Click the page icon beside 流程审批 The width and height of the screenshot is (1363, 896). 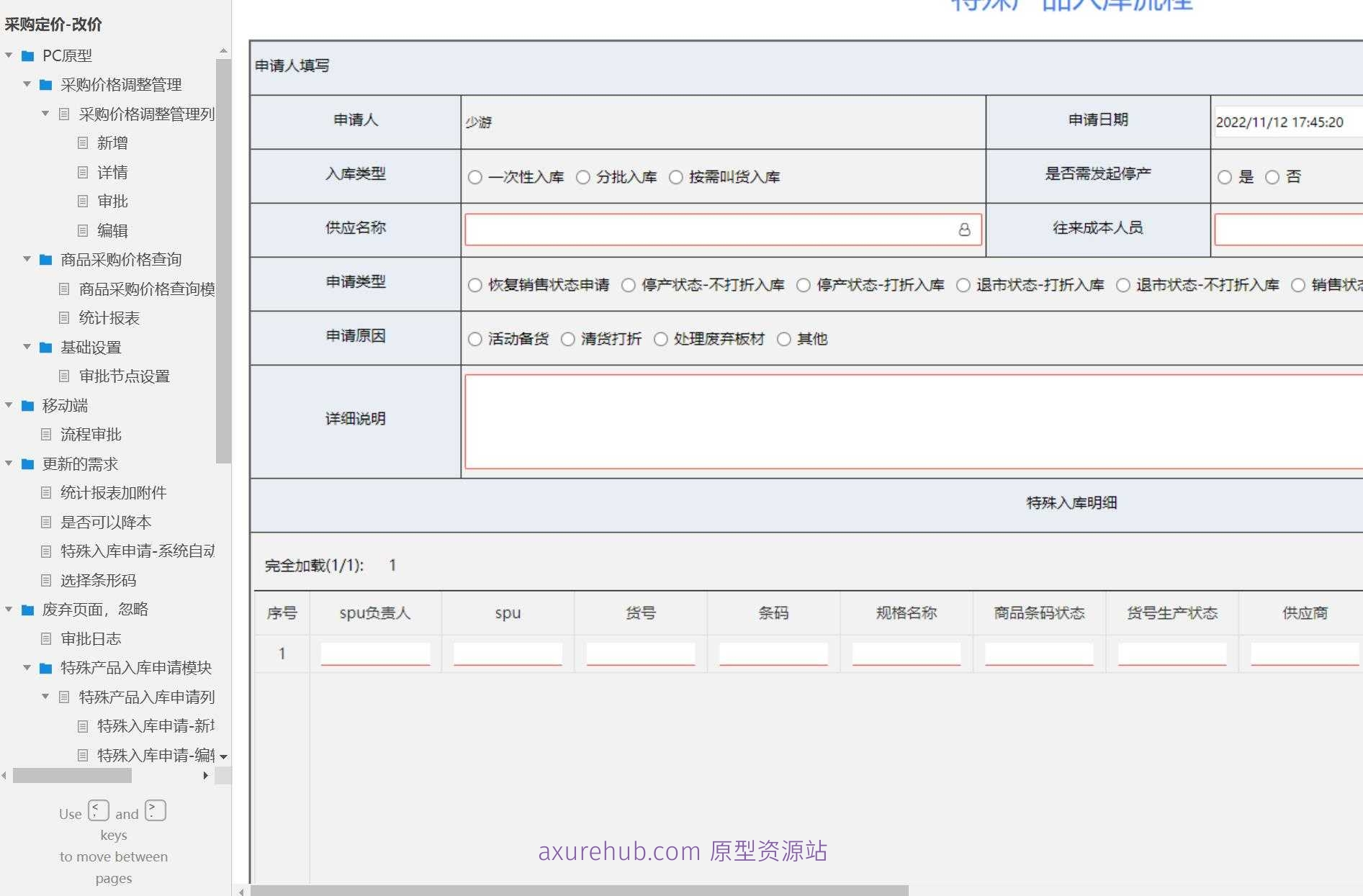point(45,435)
